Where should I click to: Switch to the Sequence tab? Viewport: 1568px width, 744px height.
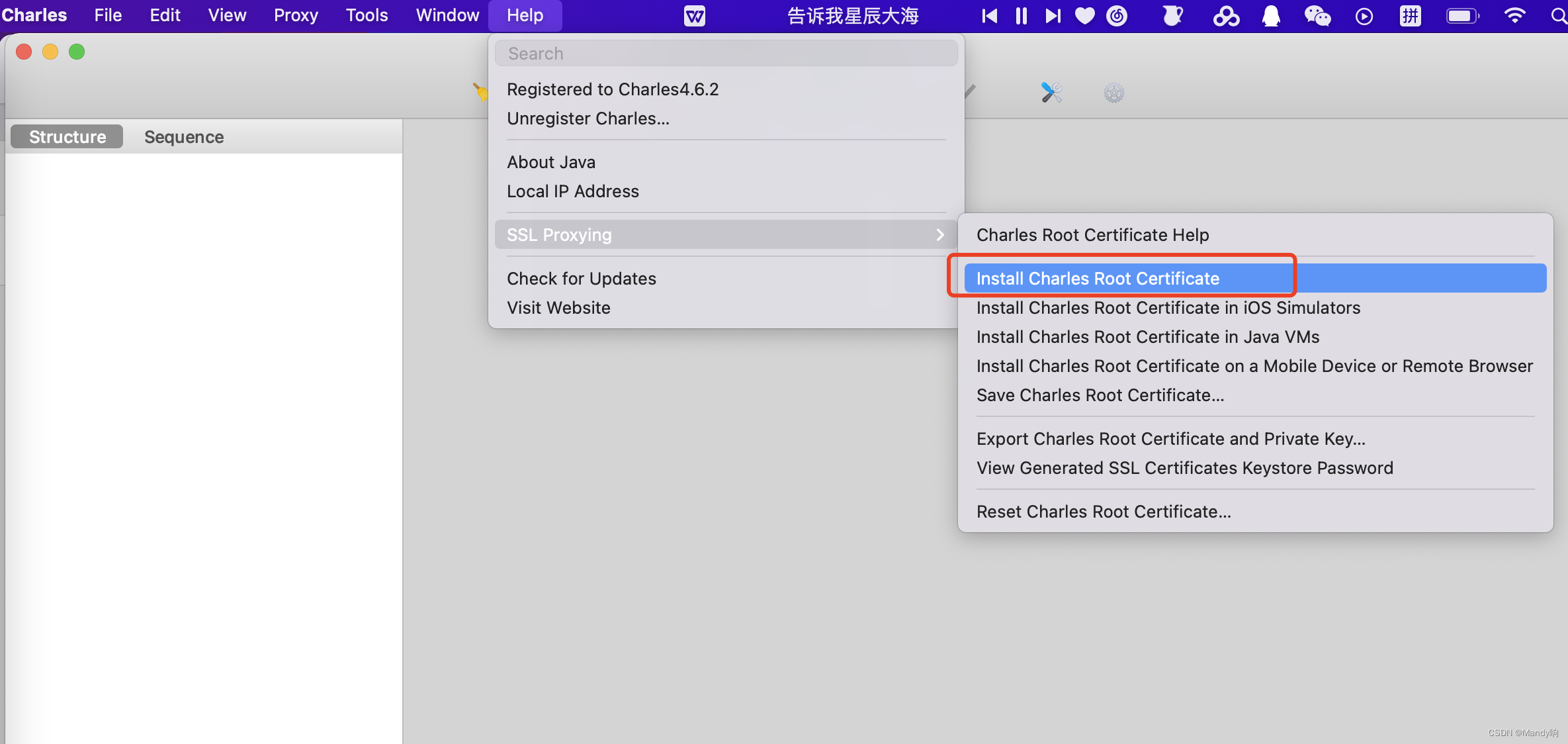(184, 136)
